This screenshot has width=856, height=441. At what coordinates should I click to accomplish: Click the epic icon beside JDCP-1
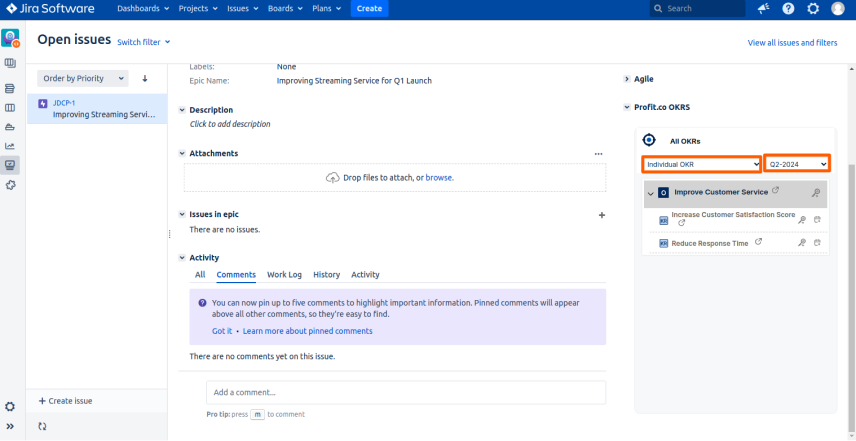(43, 104)
